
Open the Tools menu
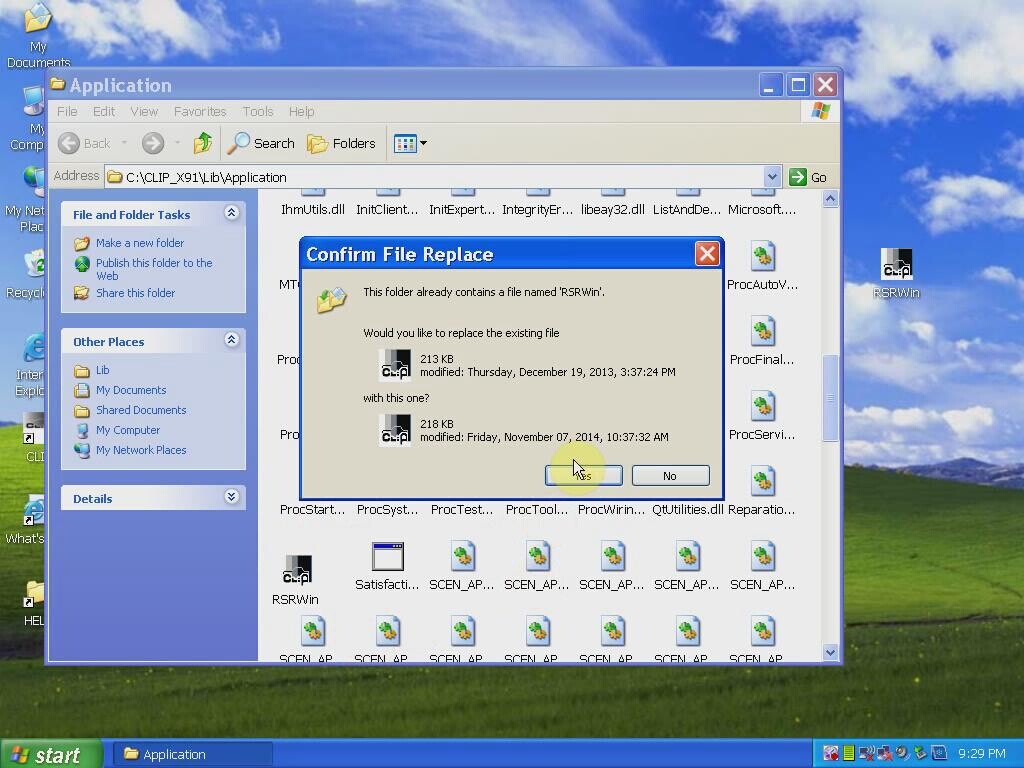pos(257,111)
